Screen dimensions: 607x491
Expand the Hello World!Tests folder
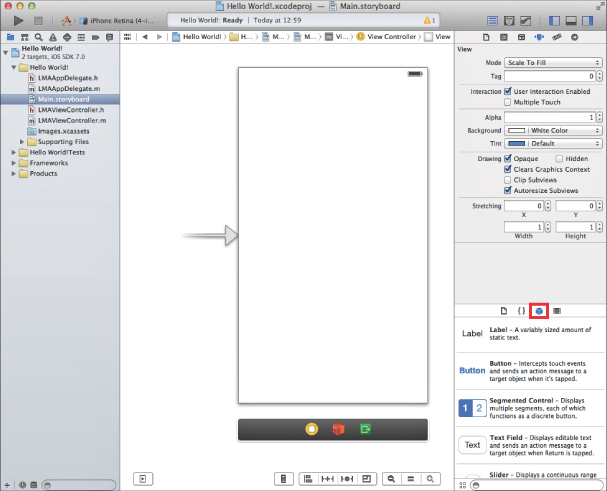[14, 153]
